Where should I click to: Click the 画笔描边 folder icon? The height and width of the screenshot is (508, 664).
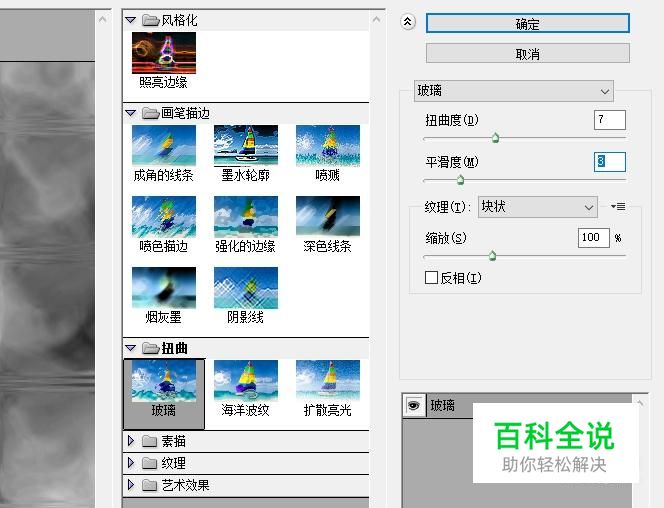coord(150,113)
